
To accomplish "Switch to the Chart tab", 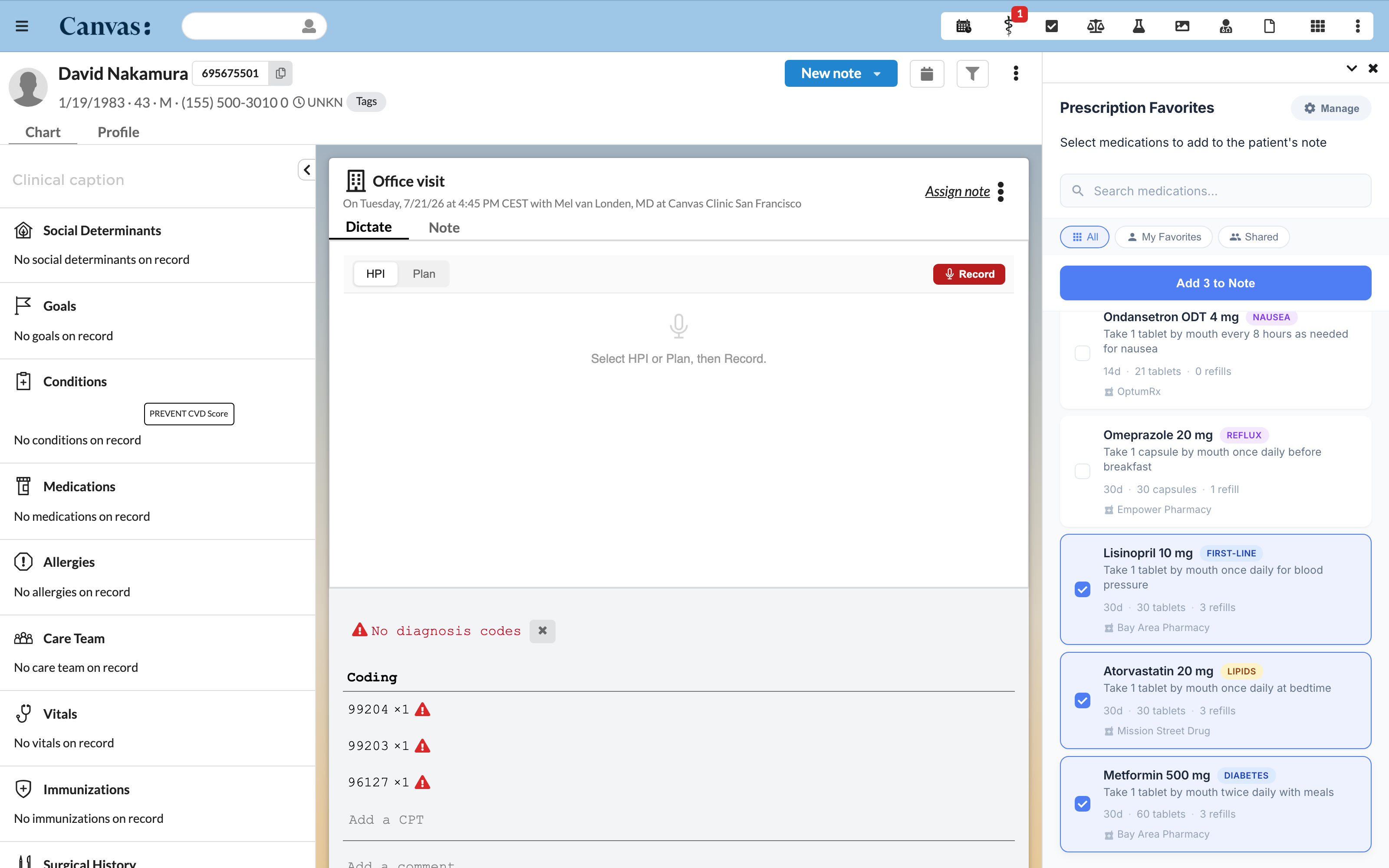I will [43, 132].
